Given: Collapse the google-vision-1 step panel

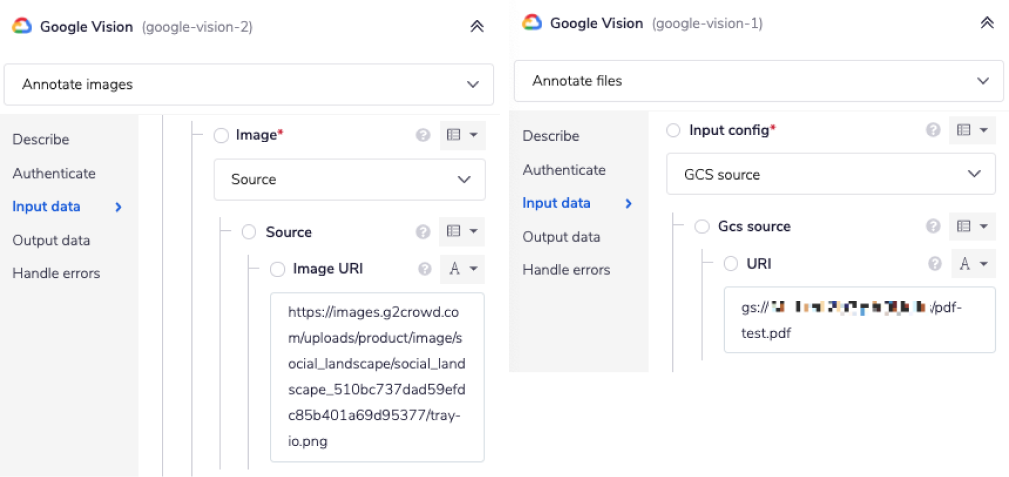Looking at the screenshot, I should tap(987, 23).
